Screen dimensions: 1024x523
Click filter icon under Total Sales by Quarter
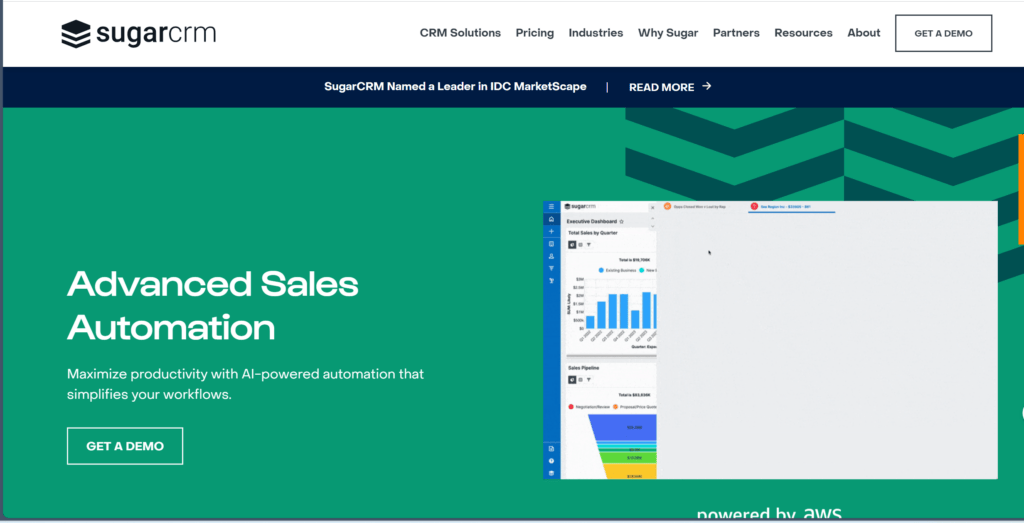(x=589, y=244)
